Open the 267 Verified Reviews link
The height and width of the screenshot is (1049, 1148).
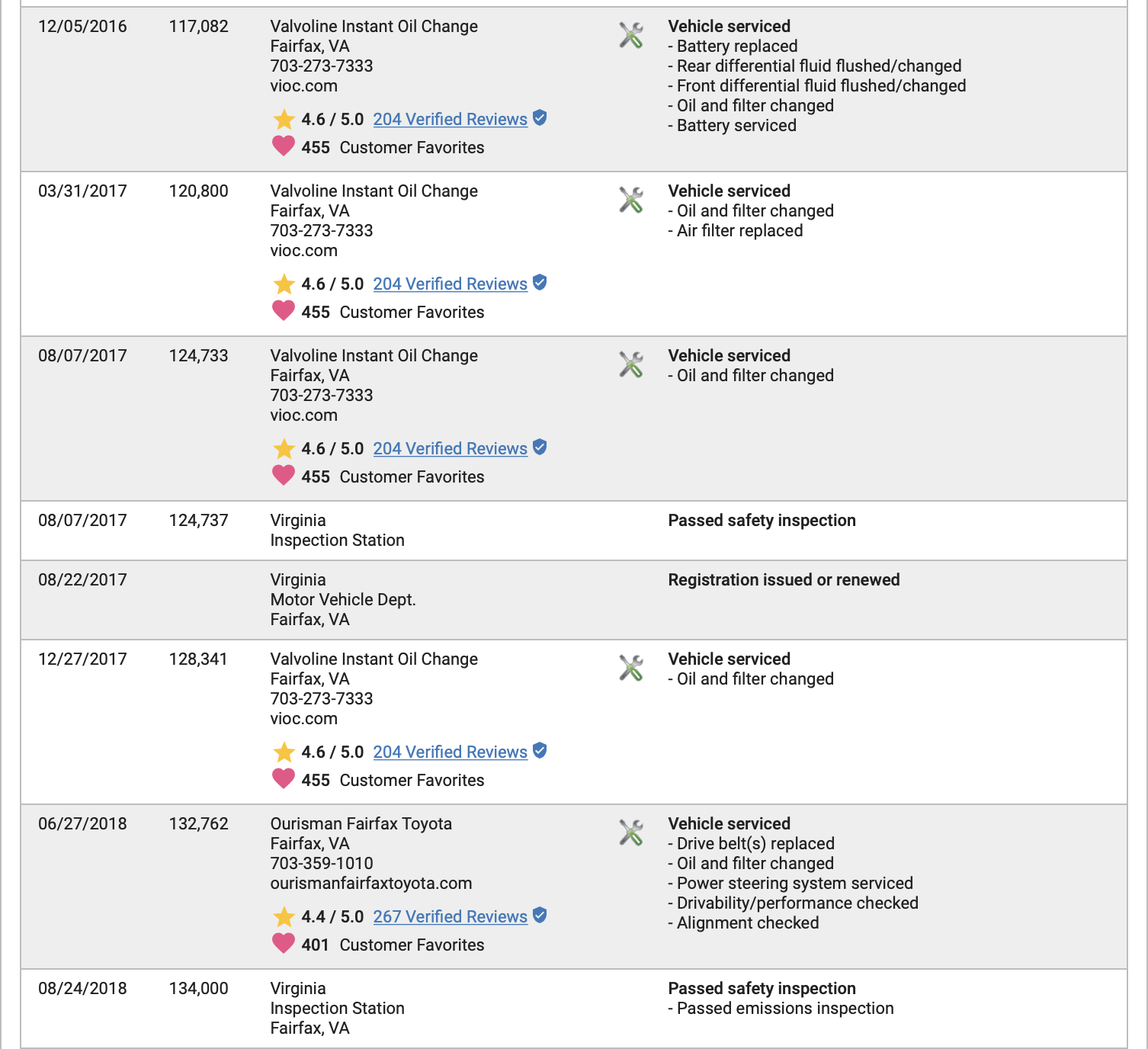[450, 917]
